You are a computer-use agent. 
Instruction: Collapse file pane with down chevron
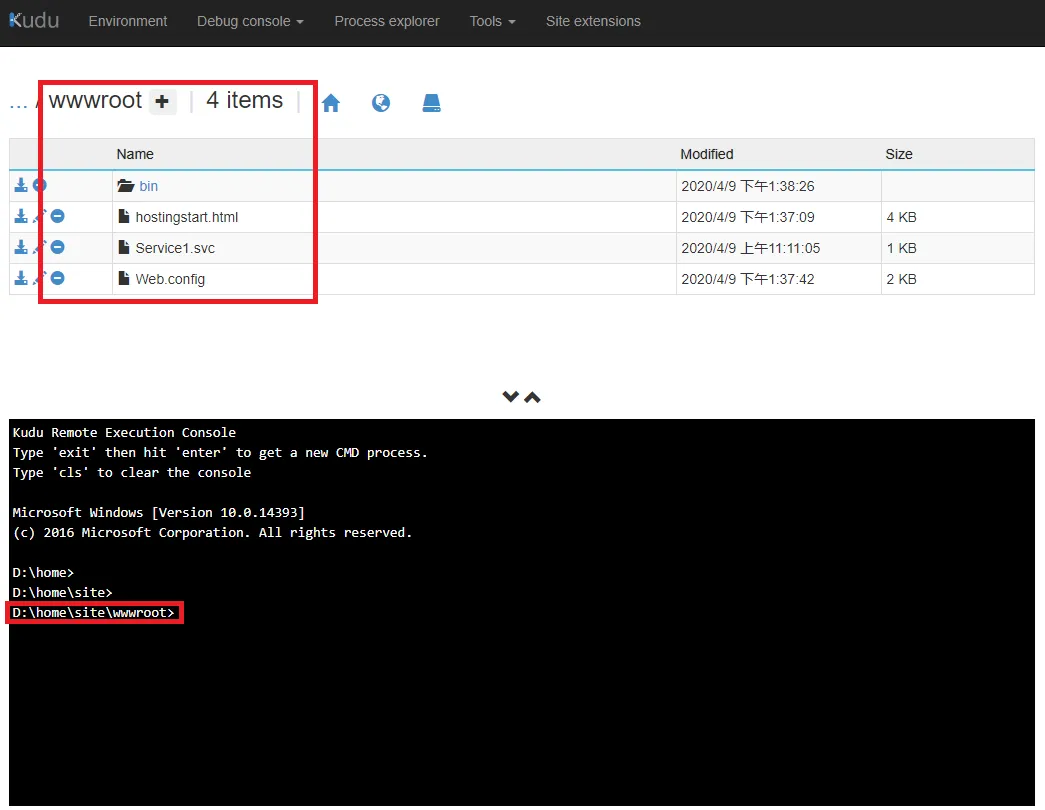511,397
